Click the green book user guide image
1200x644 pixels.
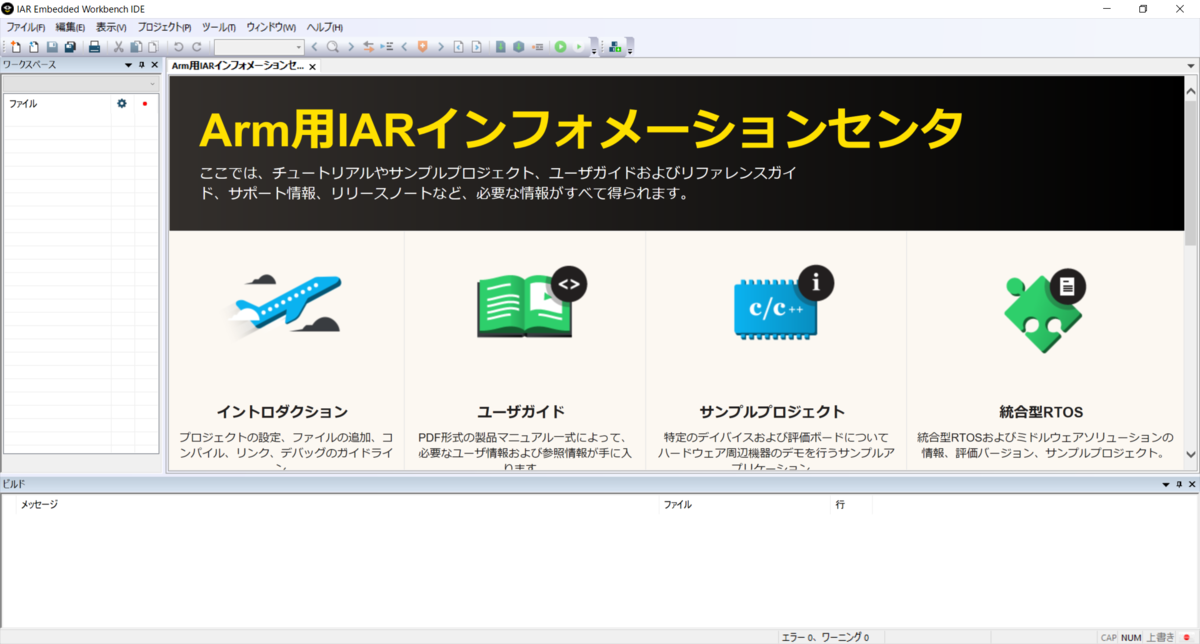coord(531,302)
